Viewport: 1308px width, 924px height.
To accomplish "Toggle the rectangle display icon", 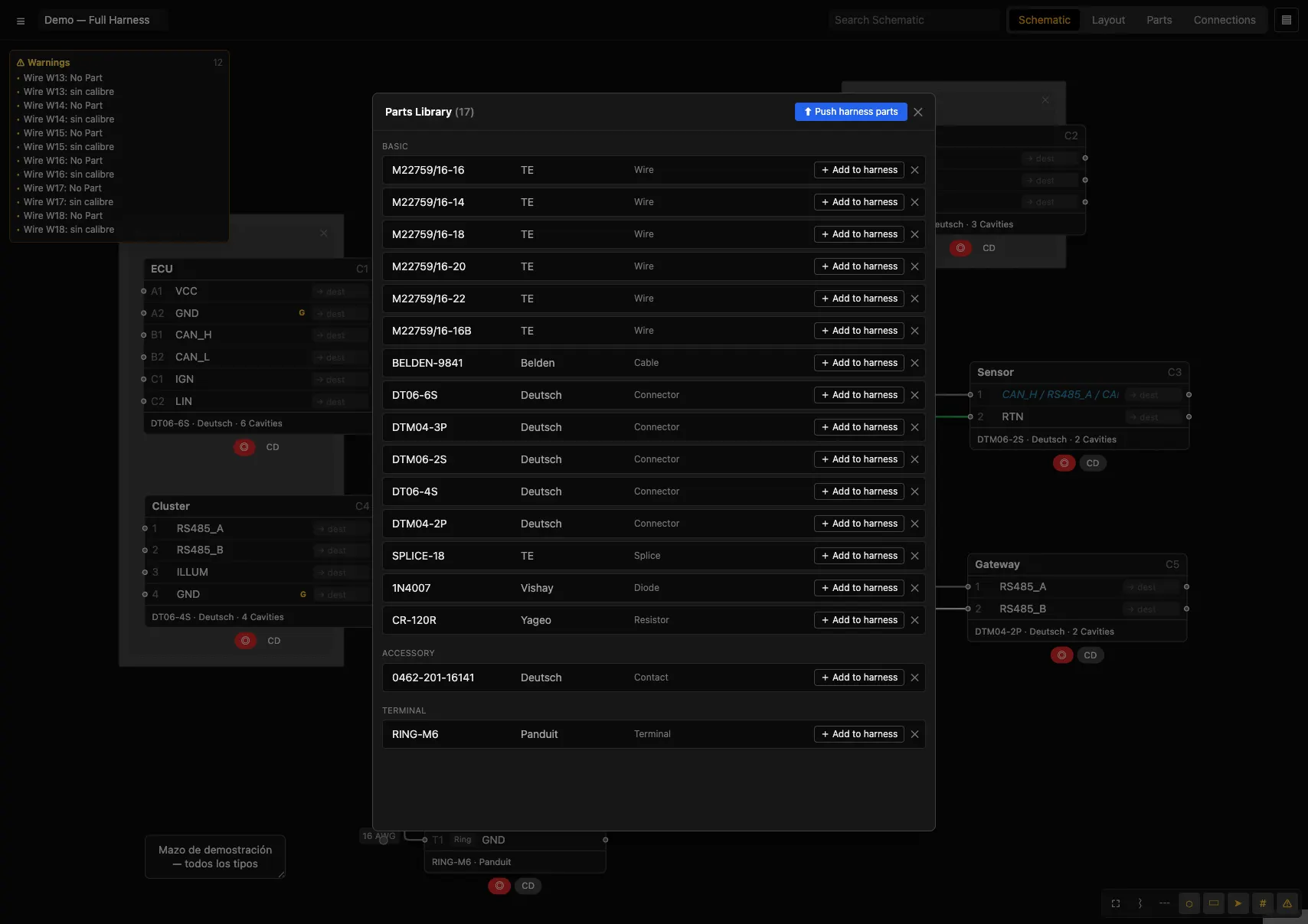I will pos(1214,903).
